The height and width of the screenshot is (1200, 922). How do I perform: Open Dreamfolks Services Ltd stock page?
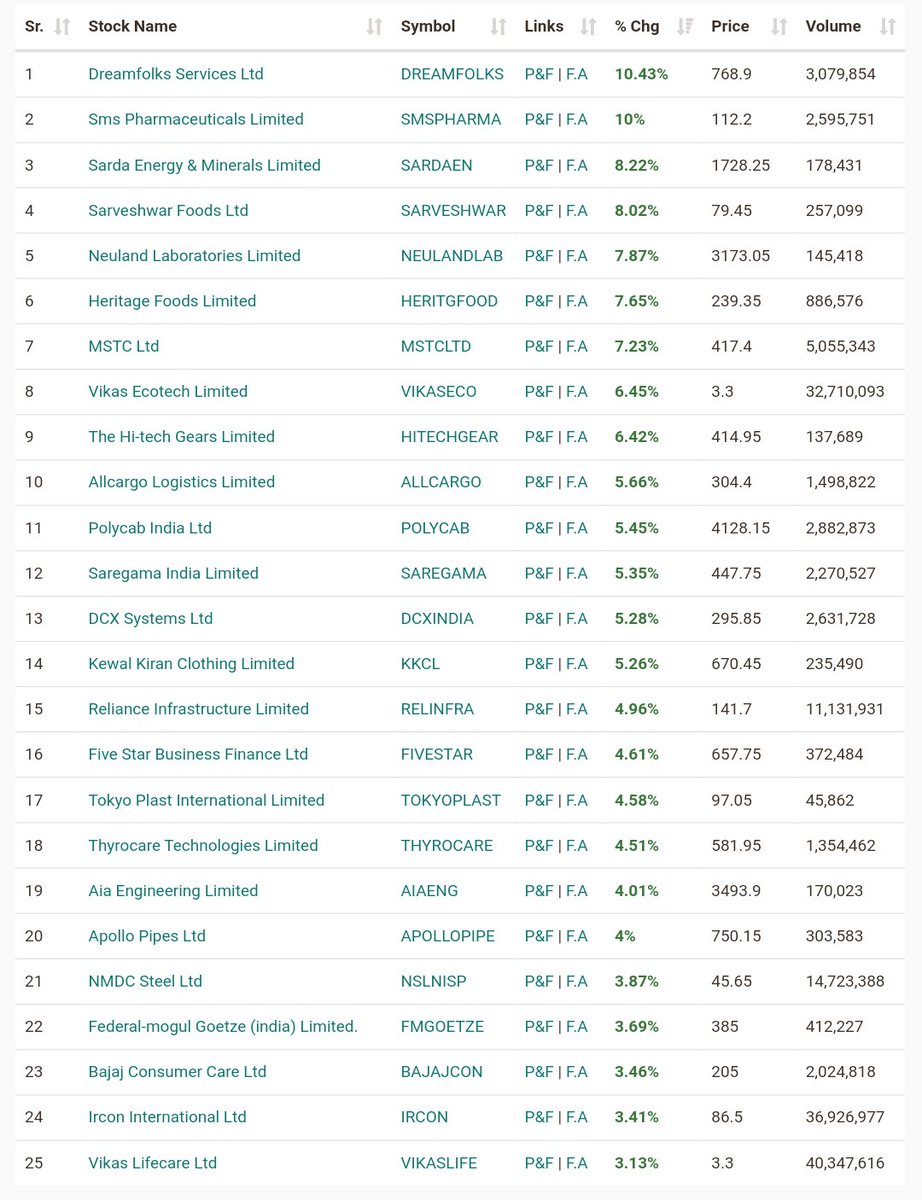click(176, 74)
